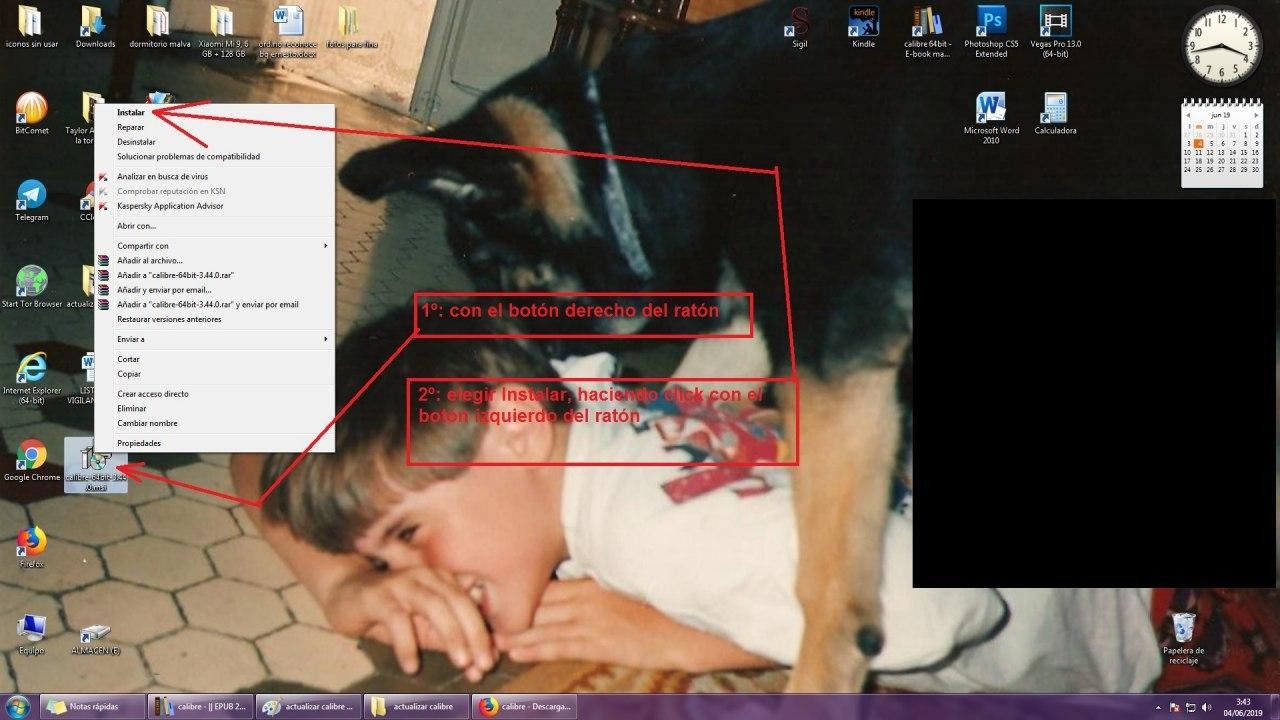Select the highlighted day 4 in calendar

pyautogui.click(x=1198, y=143)
